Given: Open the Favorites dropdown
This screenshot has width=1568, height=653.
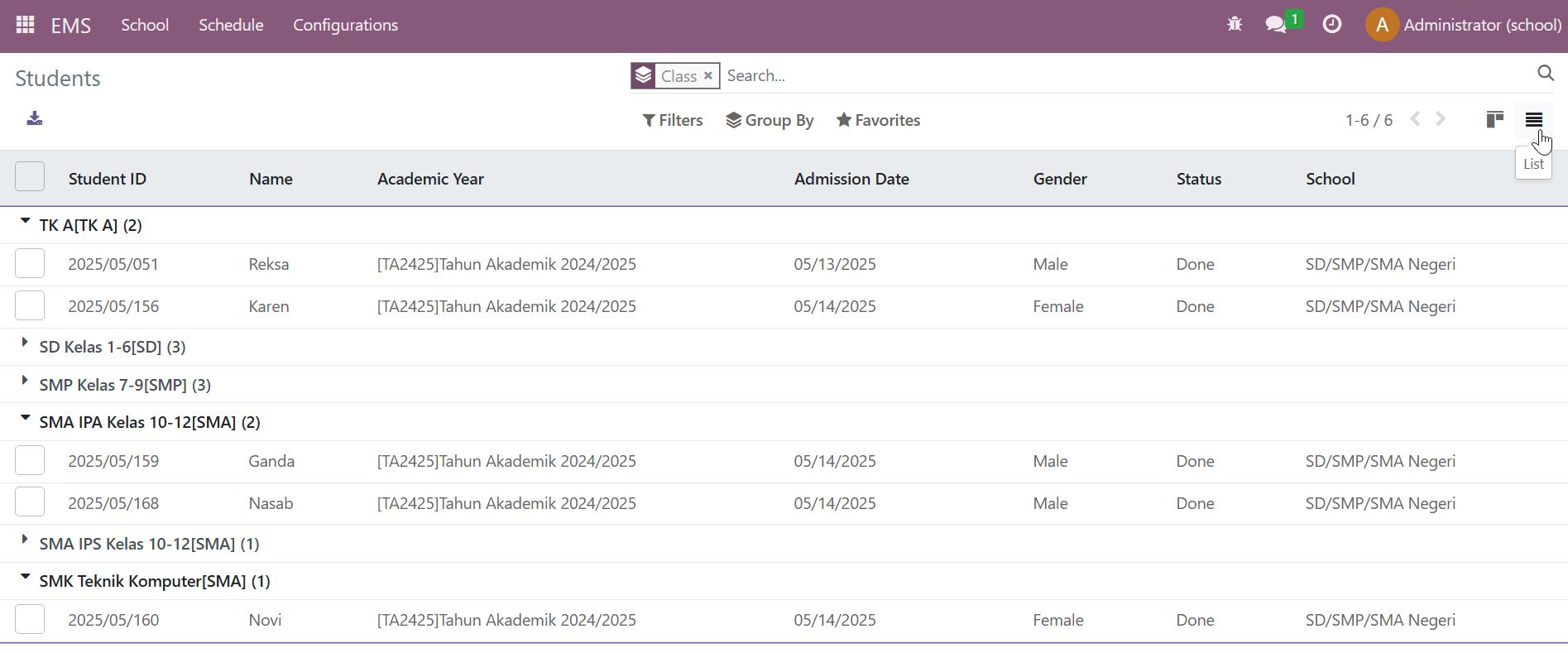Looking at the screenshot, I should 878,120.
